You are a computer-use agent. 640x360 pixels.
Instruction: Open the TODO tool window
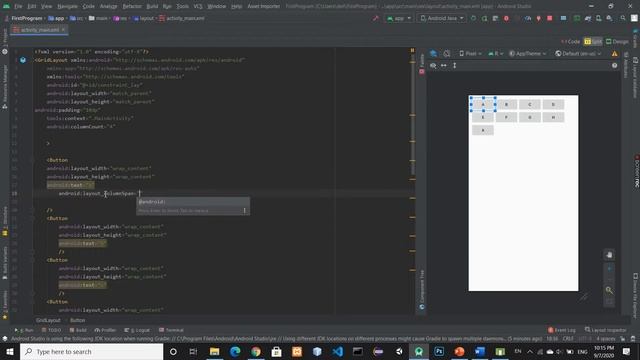point(51,330)
